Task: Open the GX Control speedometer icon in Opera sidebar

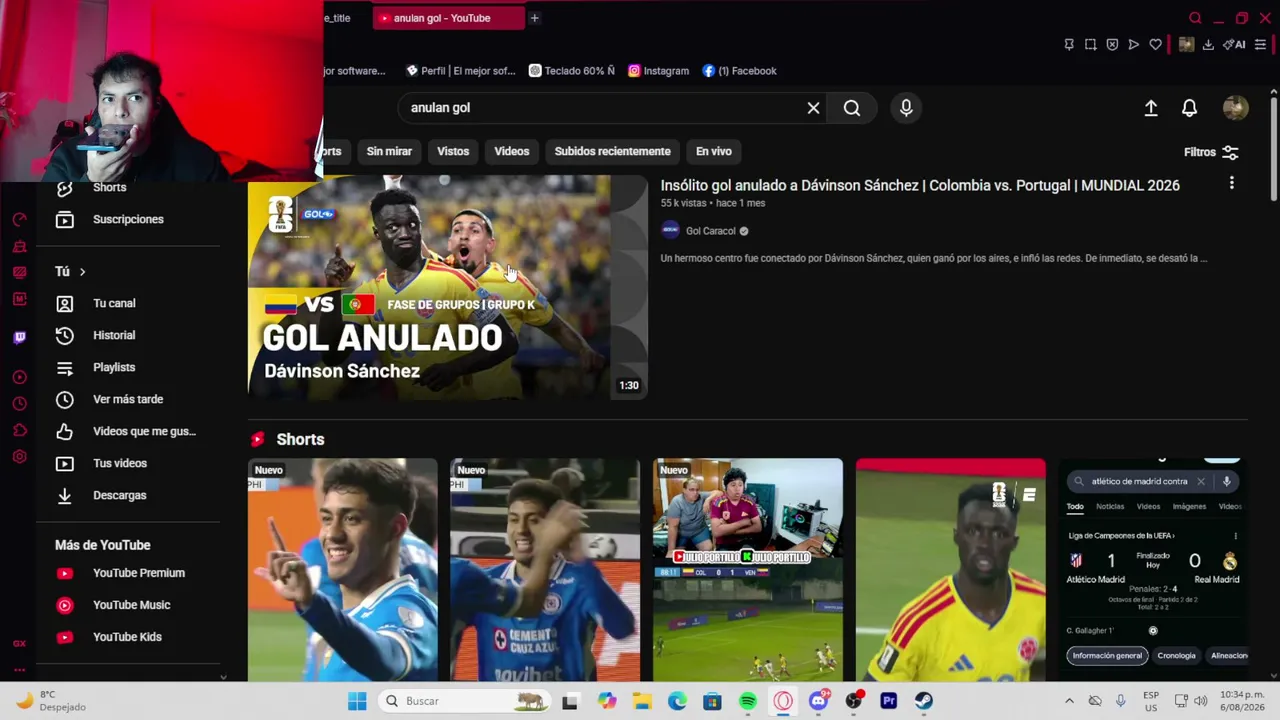Action: tap(19, 219)
